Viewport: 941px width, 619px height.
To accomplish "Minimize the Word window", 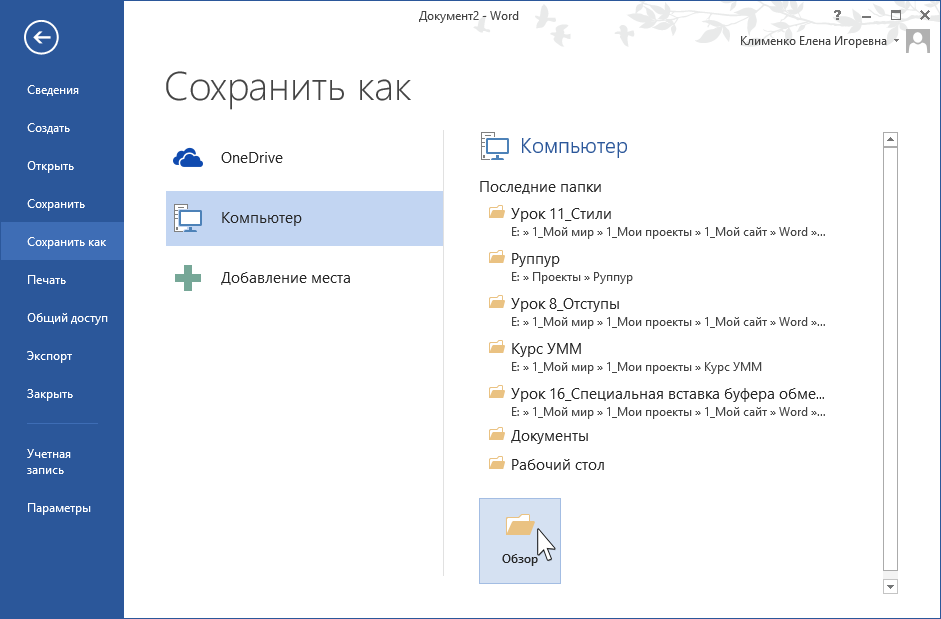I will (867, 16).
